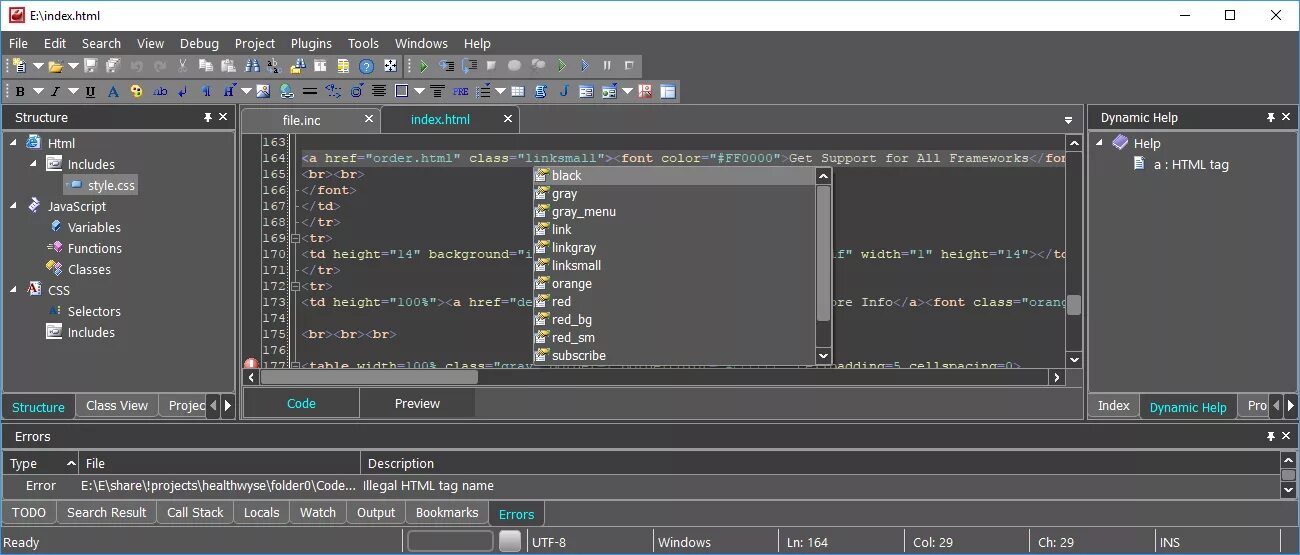Collapse the Html tree node
The image size is (1300, 555).
(x=14, y=143)
